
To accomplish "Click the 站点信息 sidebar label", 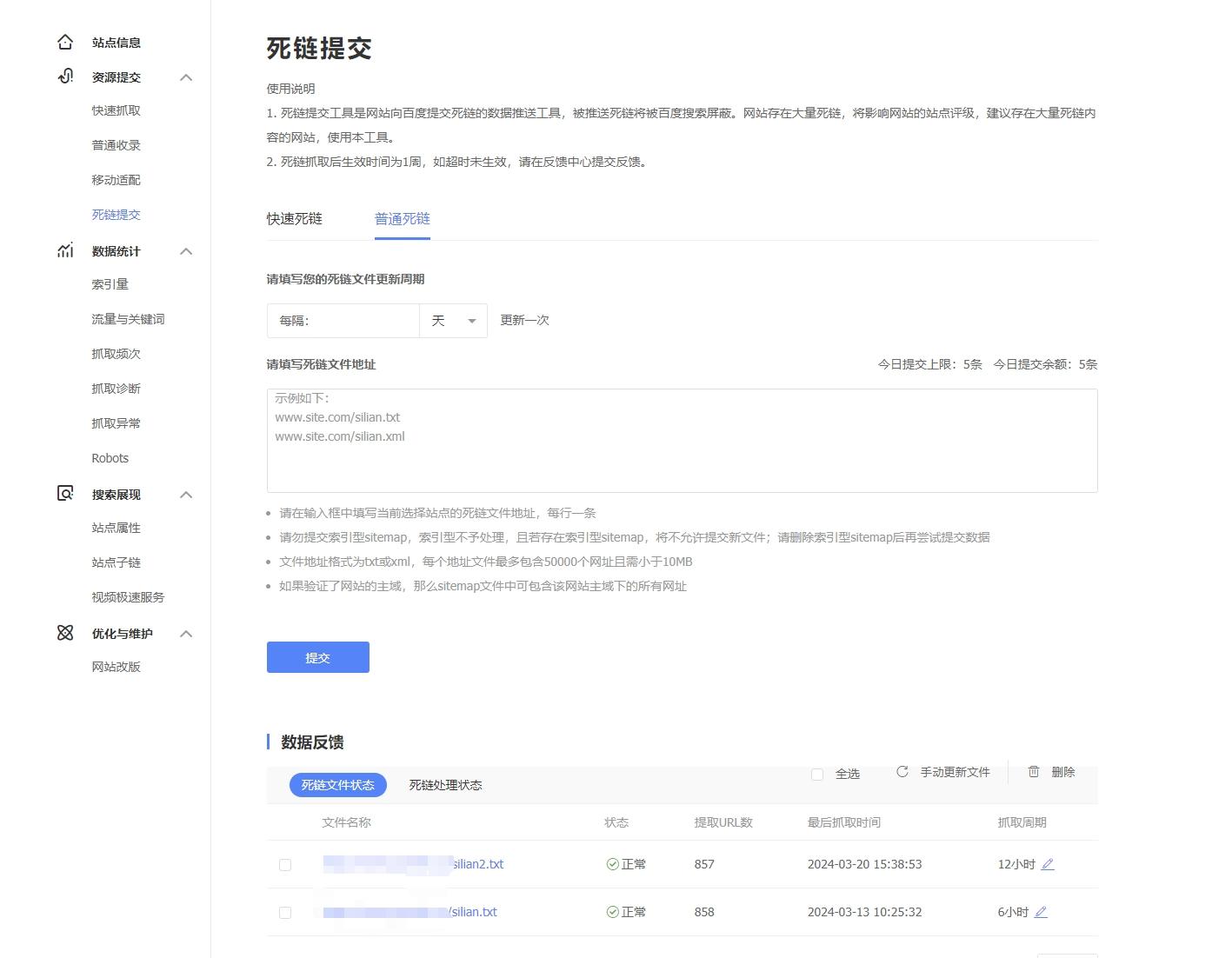I will 117,43.
